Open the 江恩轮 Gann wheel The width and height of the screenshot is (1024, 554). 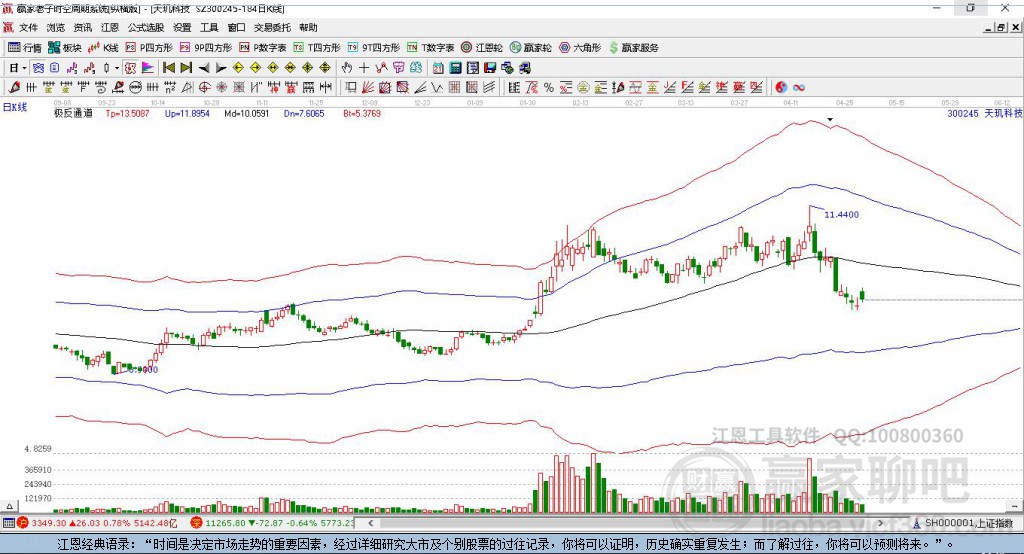tap(482, 48)
